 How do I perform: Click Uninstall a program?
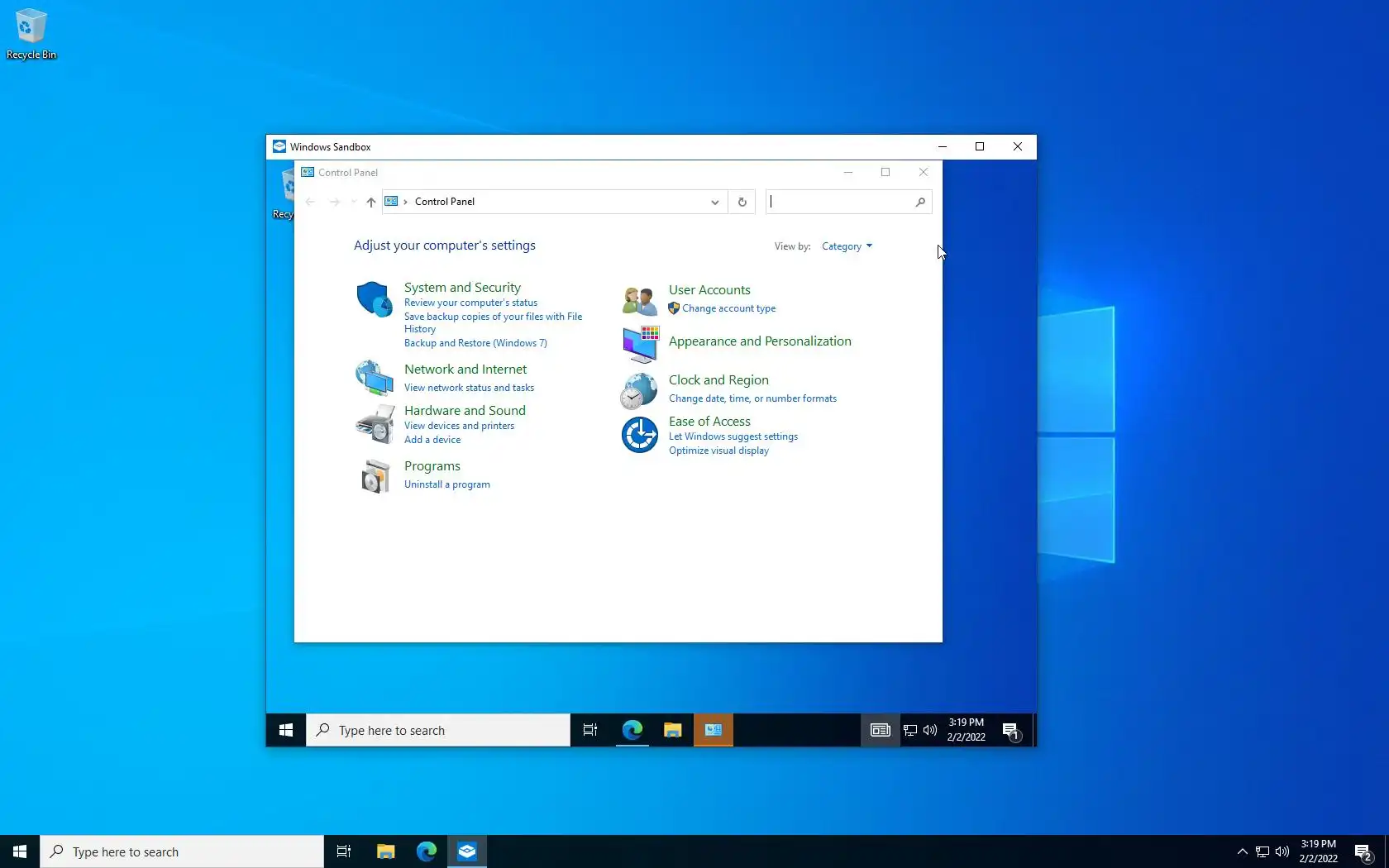[446, 484]
